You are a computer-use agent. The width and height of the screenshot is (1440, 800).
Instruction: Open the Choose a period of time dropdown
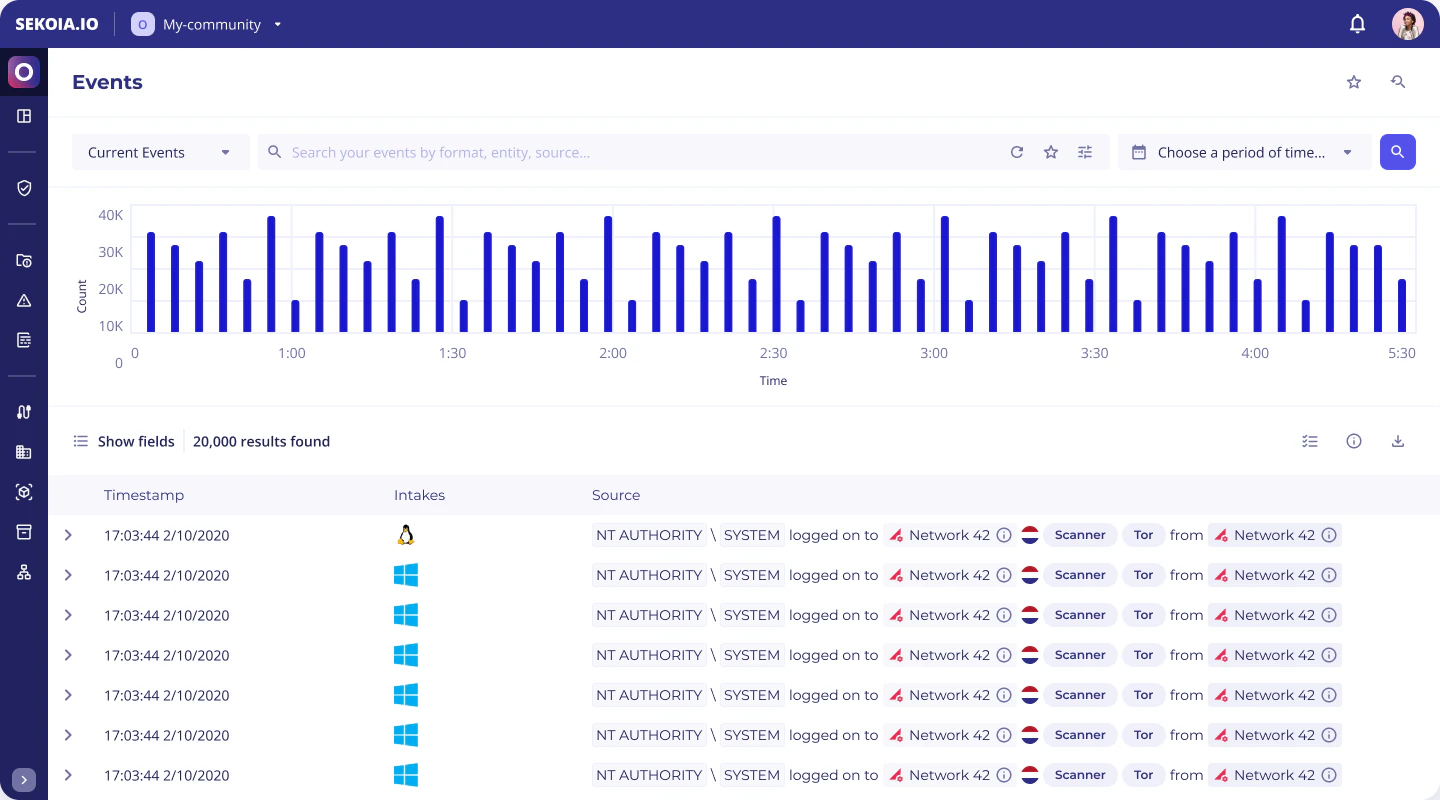point(1244,152)
